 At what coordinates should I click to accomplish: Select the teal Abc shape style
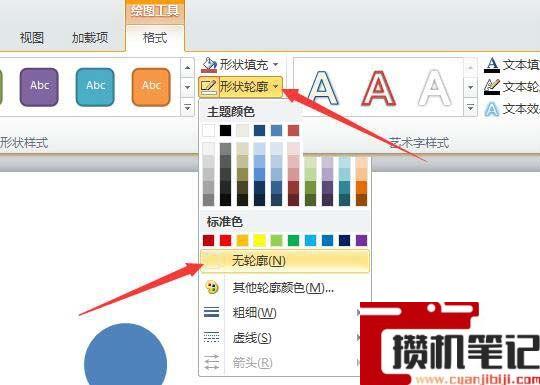pyautogui.click(x=95, y=87)
